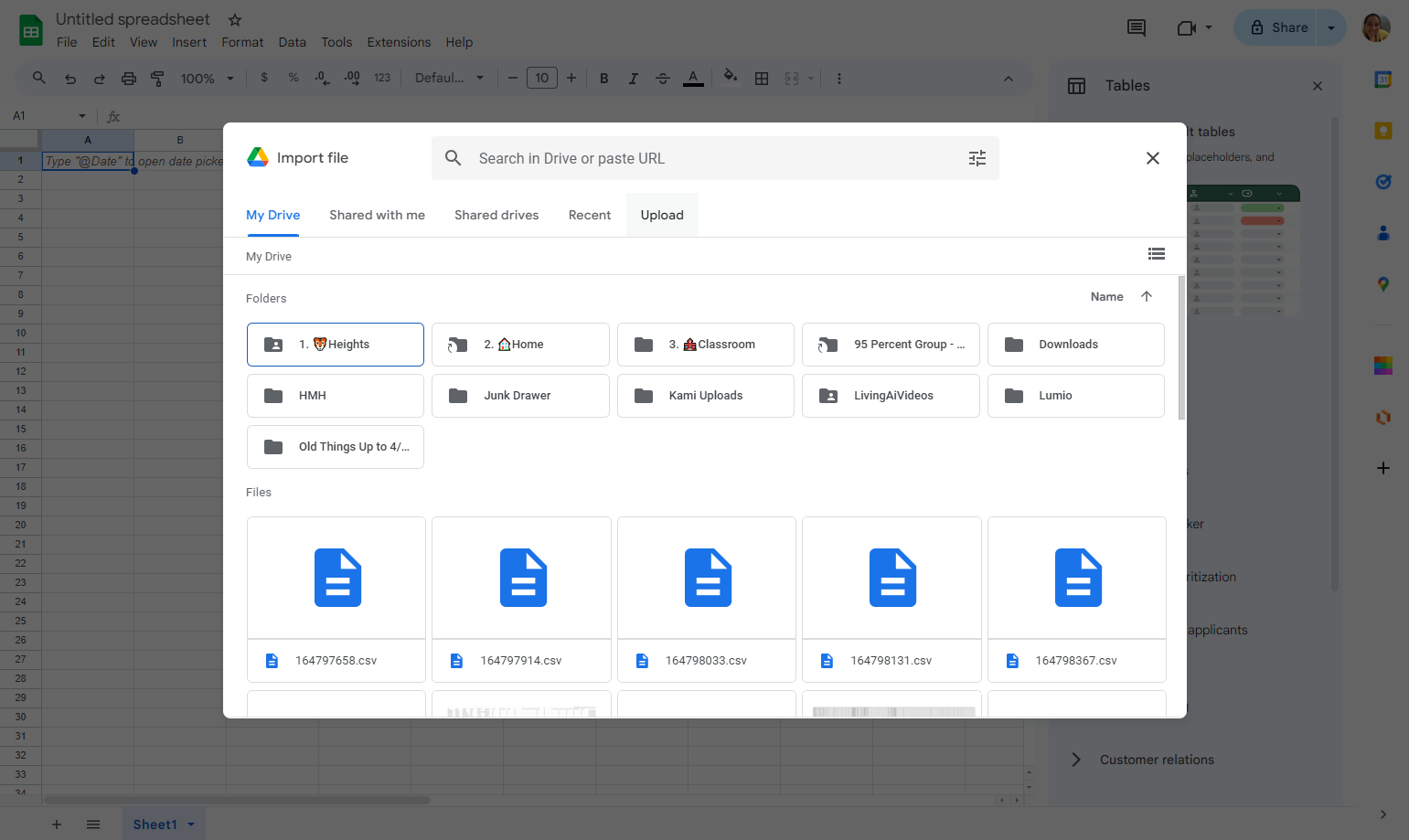Screen dimensions: 1409x840
Task: Open Google Maps side panel icon
Action: tap(1383, 284)
